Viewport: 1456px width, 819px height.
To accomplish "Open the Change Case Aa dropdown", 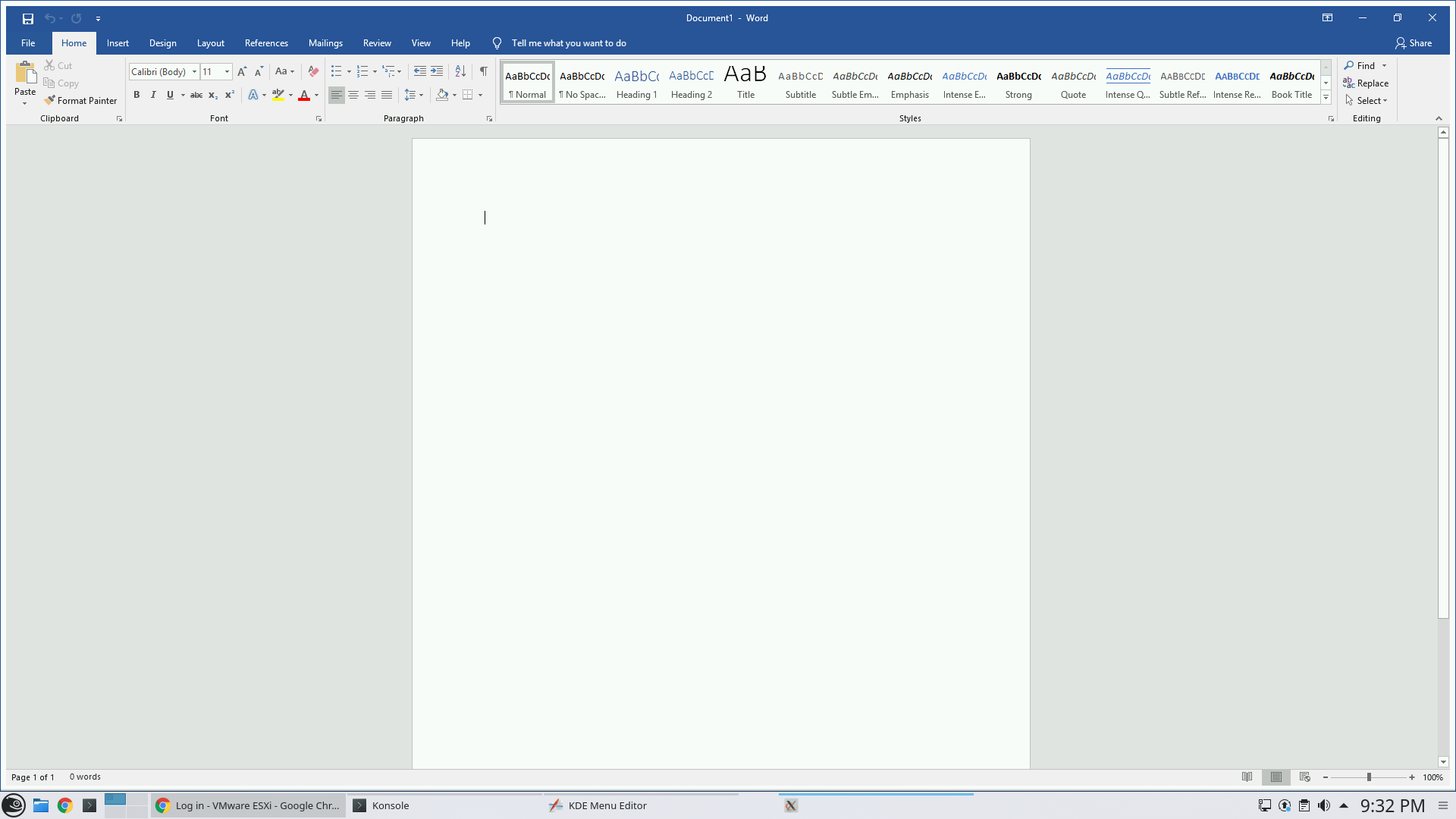I will (x=284, y=72).
